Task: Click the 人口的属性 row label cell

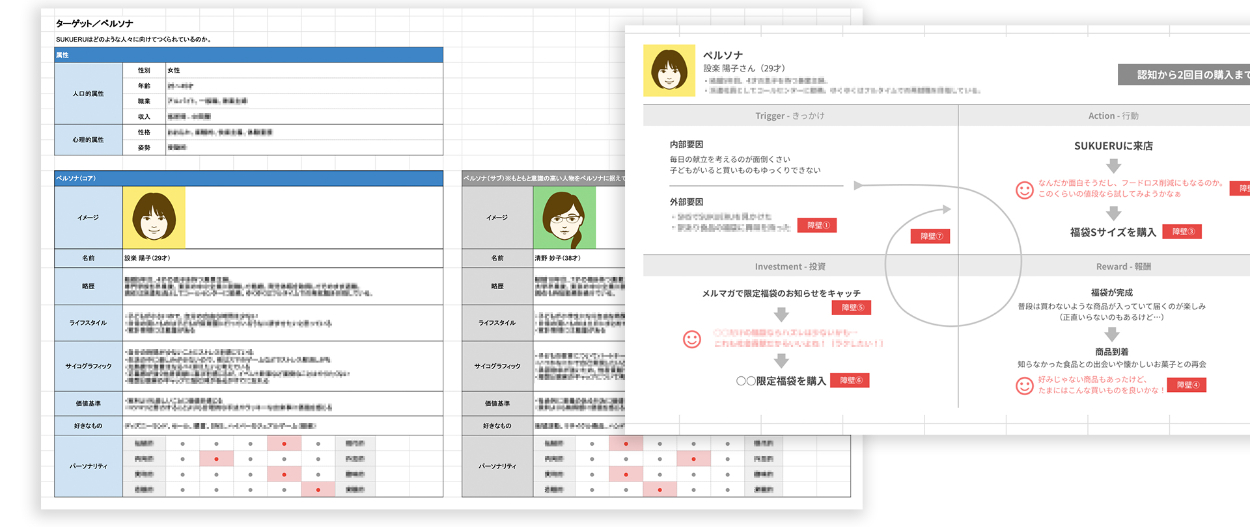Action: point(88,93)
